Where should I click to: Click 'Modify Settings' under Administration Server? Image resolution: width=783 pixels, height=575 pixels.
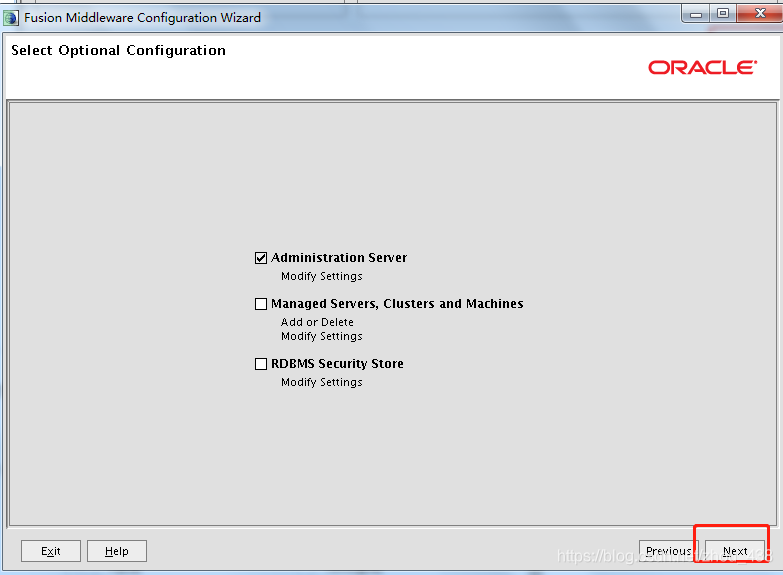322,276
